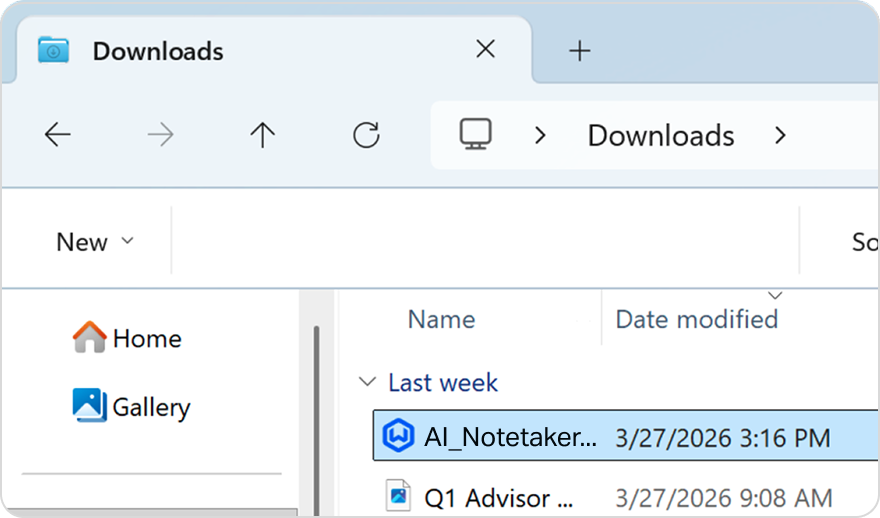This screenshot has width=880, height=518.
Task: Click the Forward arrow navigation button
Action: pyautogui.click(x=161, y=135)
